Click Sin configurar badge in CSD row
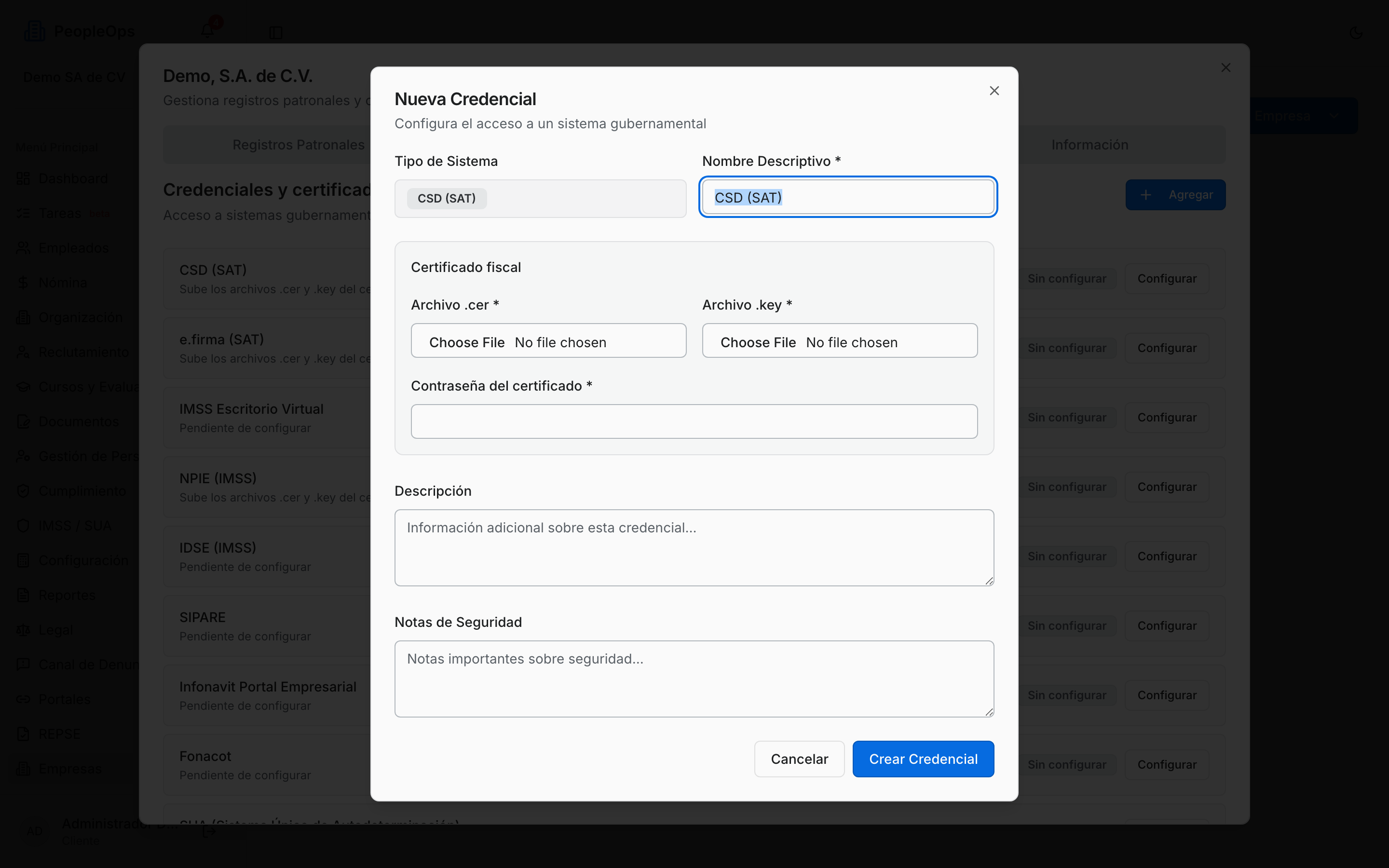 pos(1066,278)
